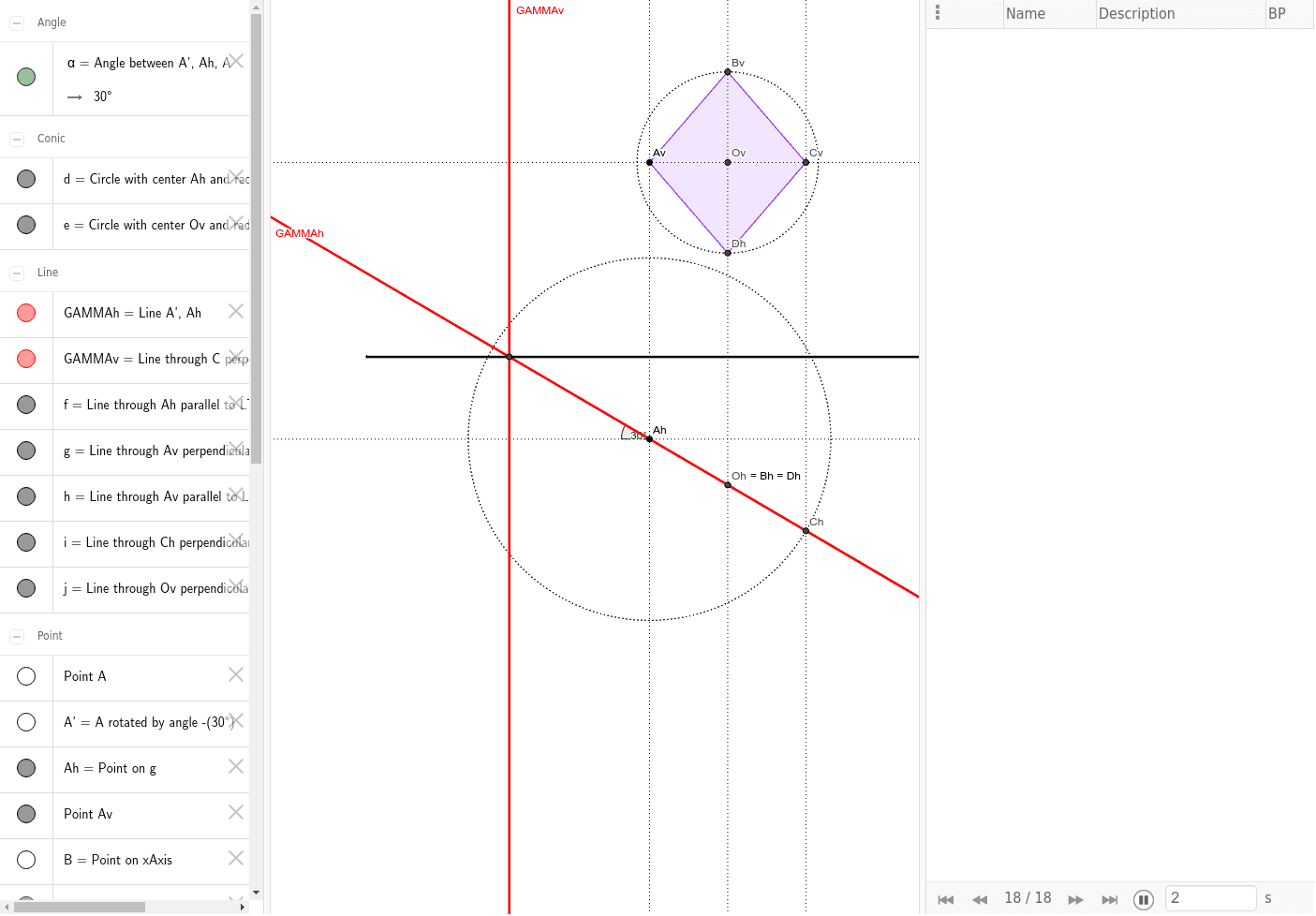Toggle visibility of line i
This screenshot has width=1316, height=916.
[26, 542]
